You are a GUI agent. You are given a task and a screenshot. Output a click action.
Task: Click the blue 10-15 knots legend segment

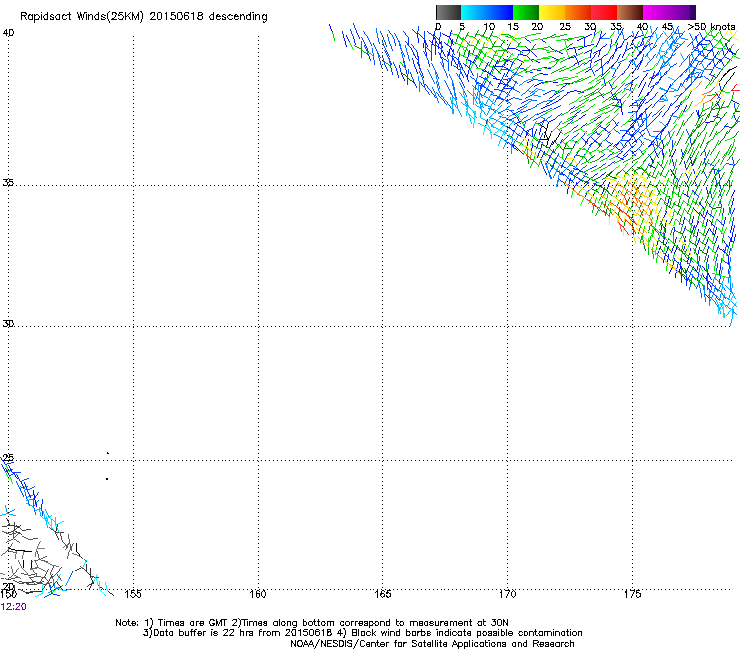(500, 12)
